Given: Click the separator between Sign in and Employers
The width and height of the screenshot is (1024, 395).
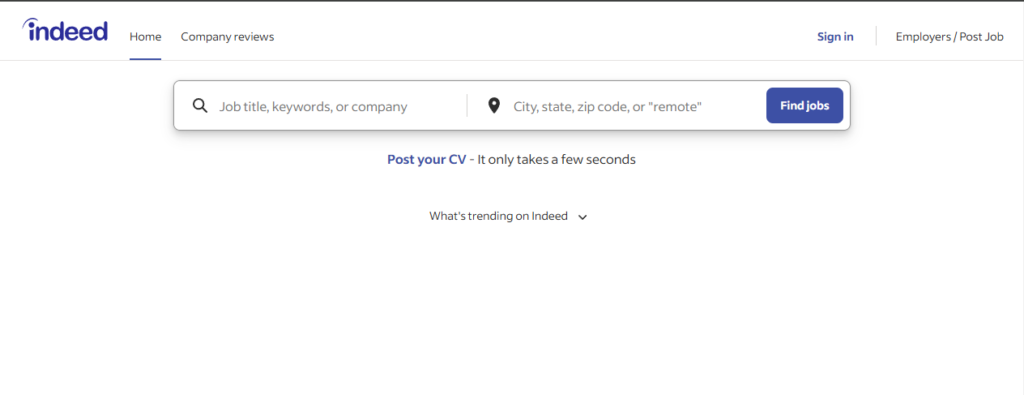Looking at the screenshot, I should coord(876,36).
